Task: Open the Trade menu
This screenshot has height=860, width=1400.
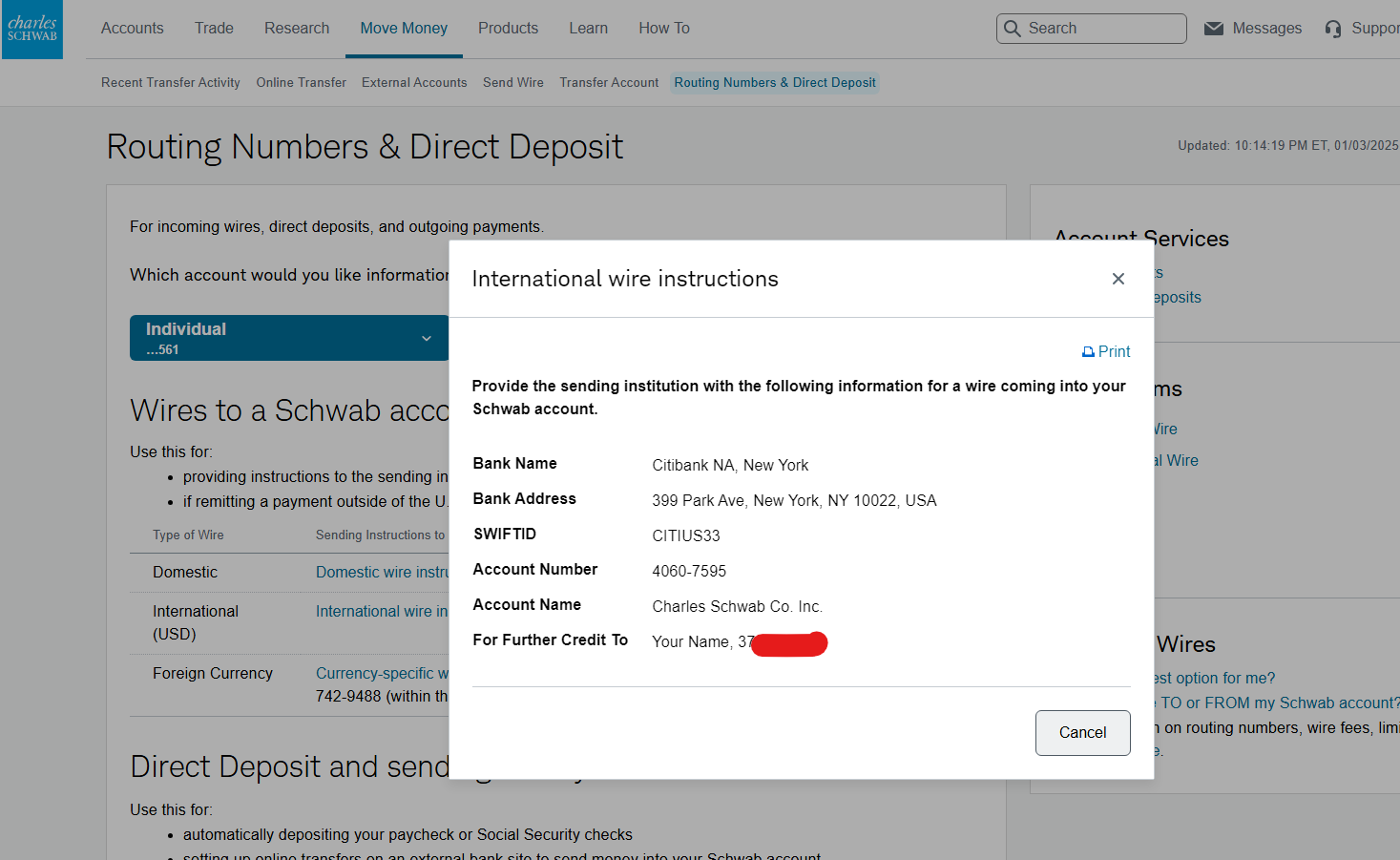Action: (x=214, y=29)
